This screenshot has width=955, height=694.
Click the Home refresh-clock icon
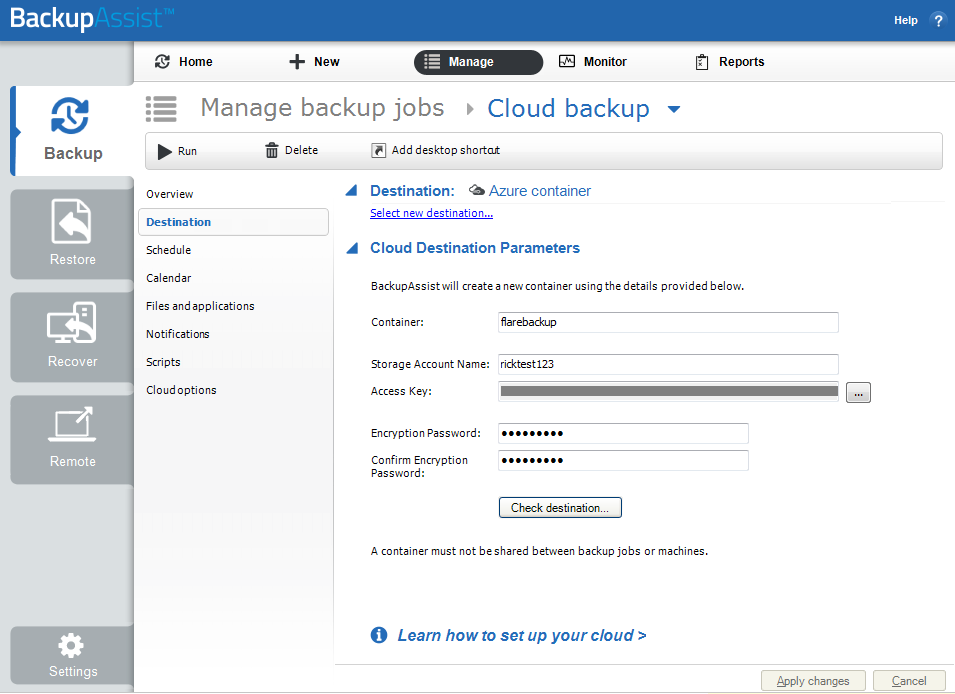pyautogui.click(x=162, y=62)
